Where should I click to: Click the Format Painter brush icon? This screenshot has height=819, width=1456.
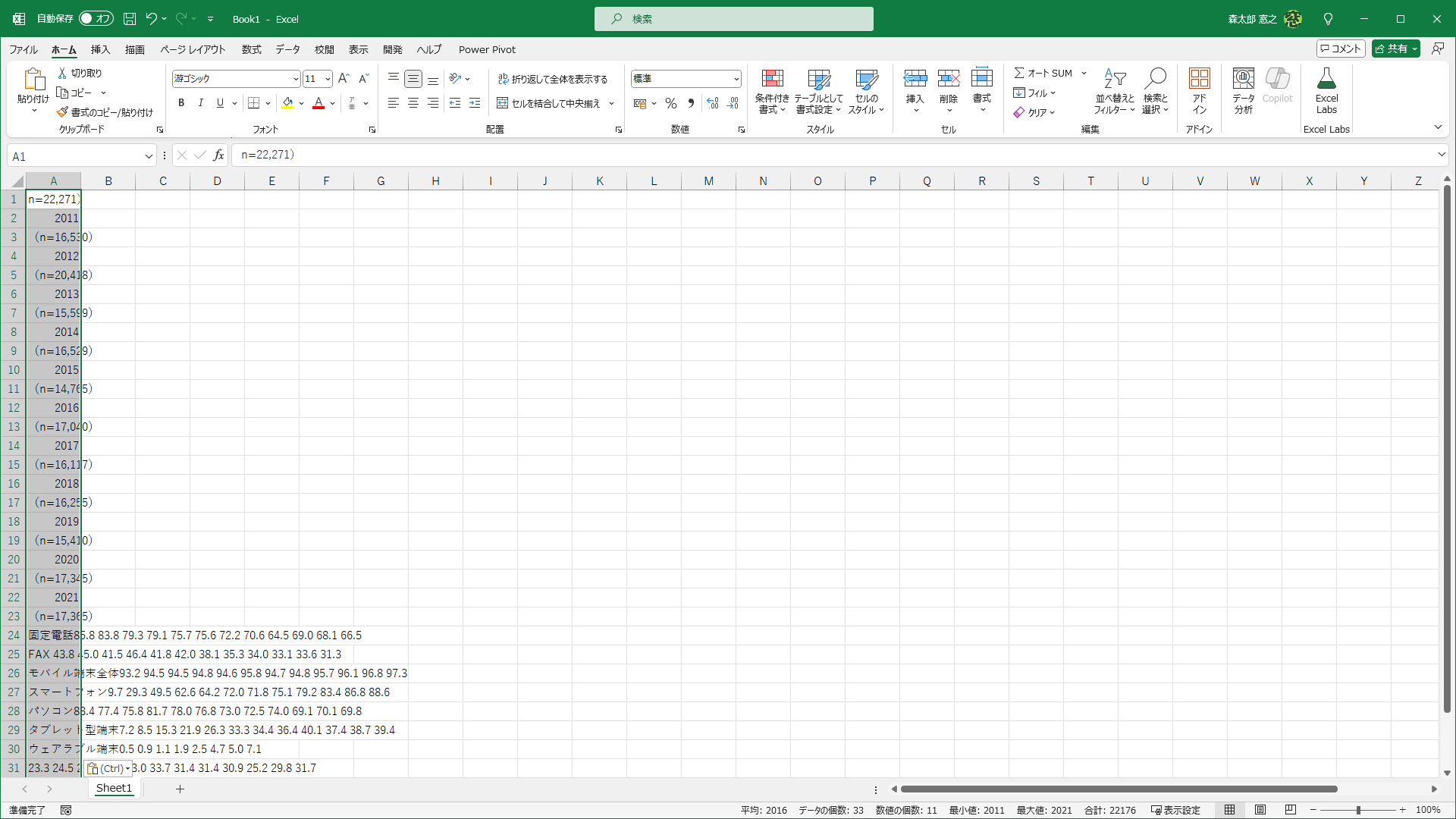pos(62,112)
